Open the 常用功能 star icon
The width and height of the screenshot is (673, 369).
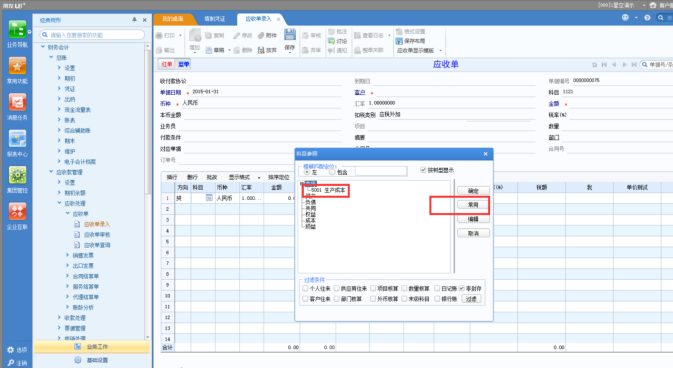17,66
